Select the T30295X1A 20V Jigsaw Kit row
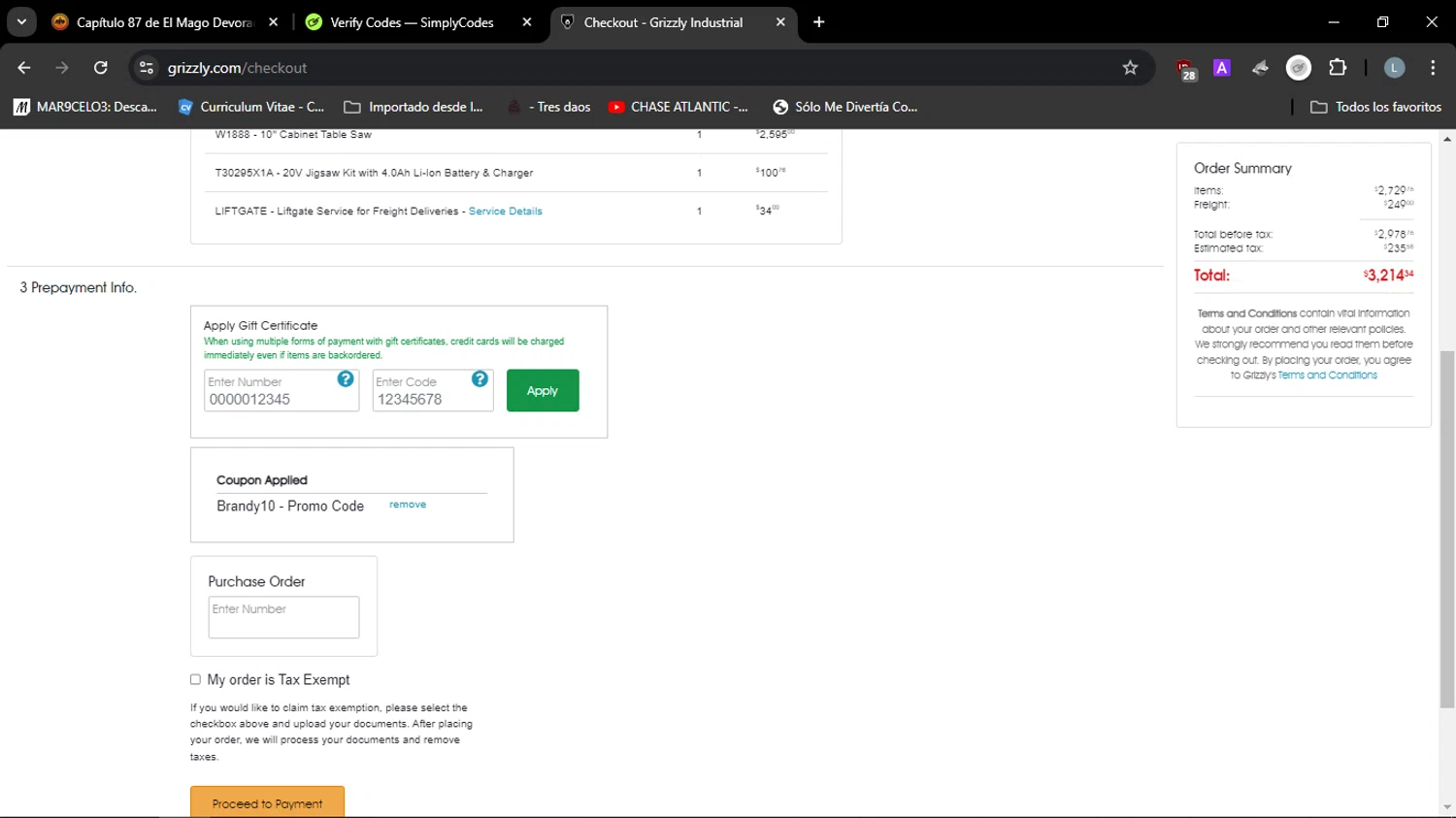This screenshot has width=1456, height=818. click(x=516, y=173)
